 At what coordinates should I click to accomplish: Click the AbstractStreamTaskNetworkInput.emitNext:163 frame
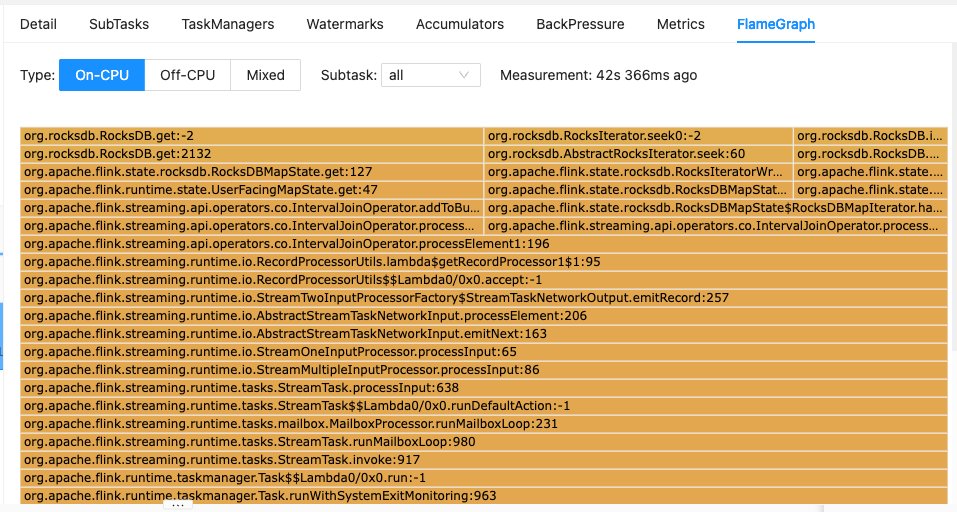click(484, 334)
